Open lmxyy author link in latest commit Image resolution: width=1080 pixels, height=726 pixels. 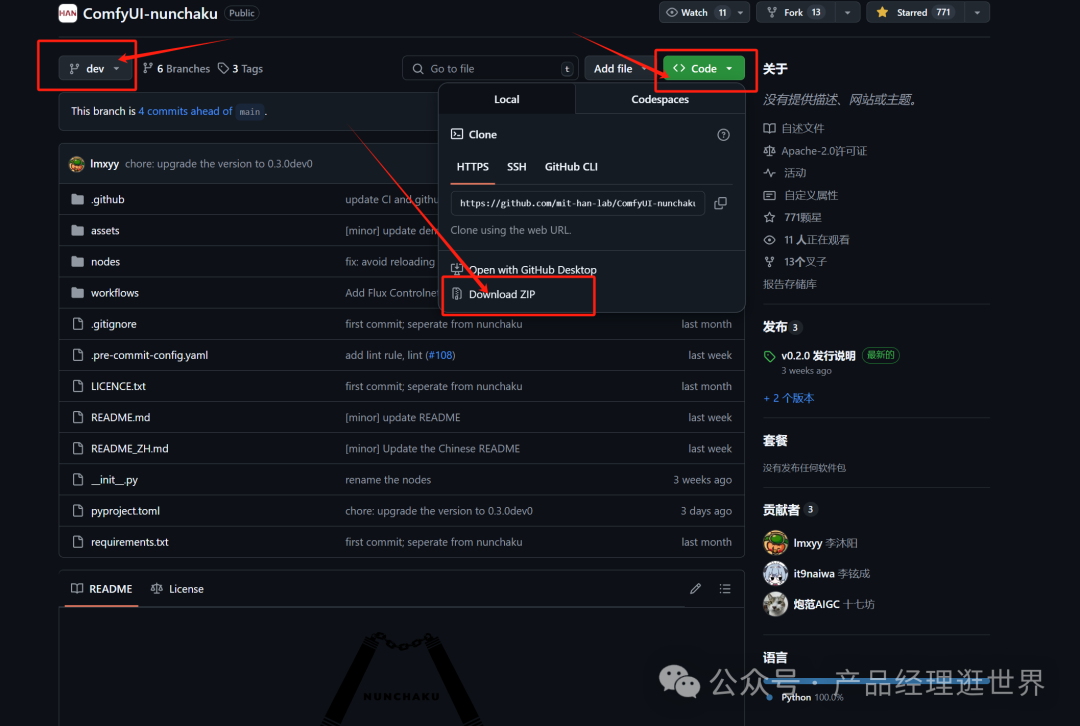pos(105,164)
